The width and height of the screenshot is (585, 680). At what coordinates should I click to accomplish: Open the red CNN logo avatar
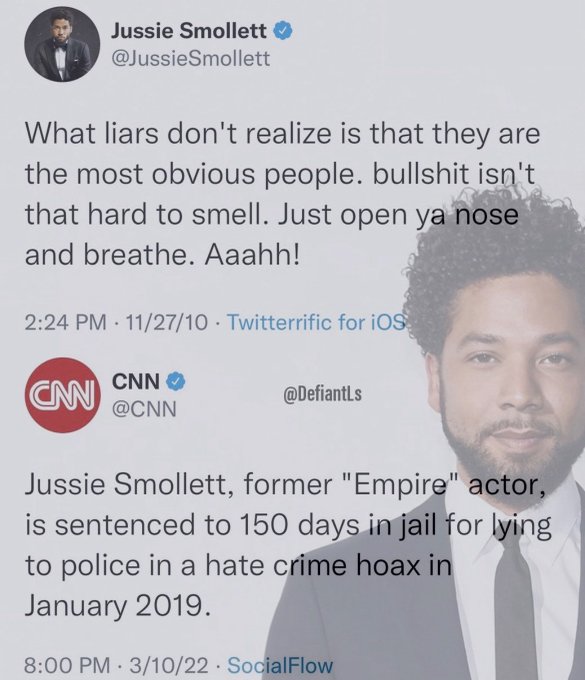(63, 395)
